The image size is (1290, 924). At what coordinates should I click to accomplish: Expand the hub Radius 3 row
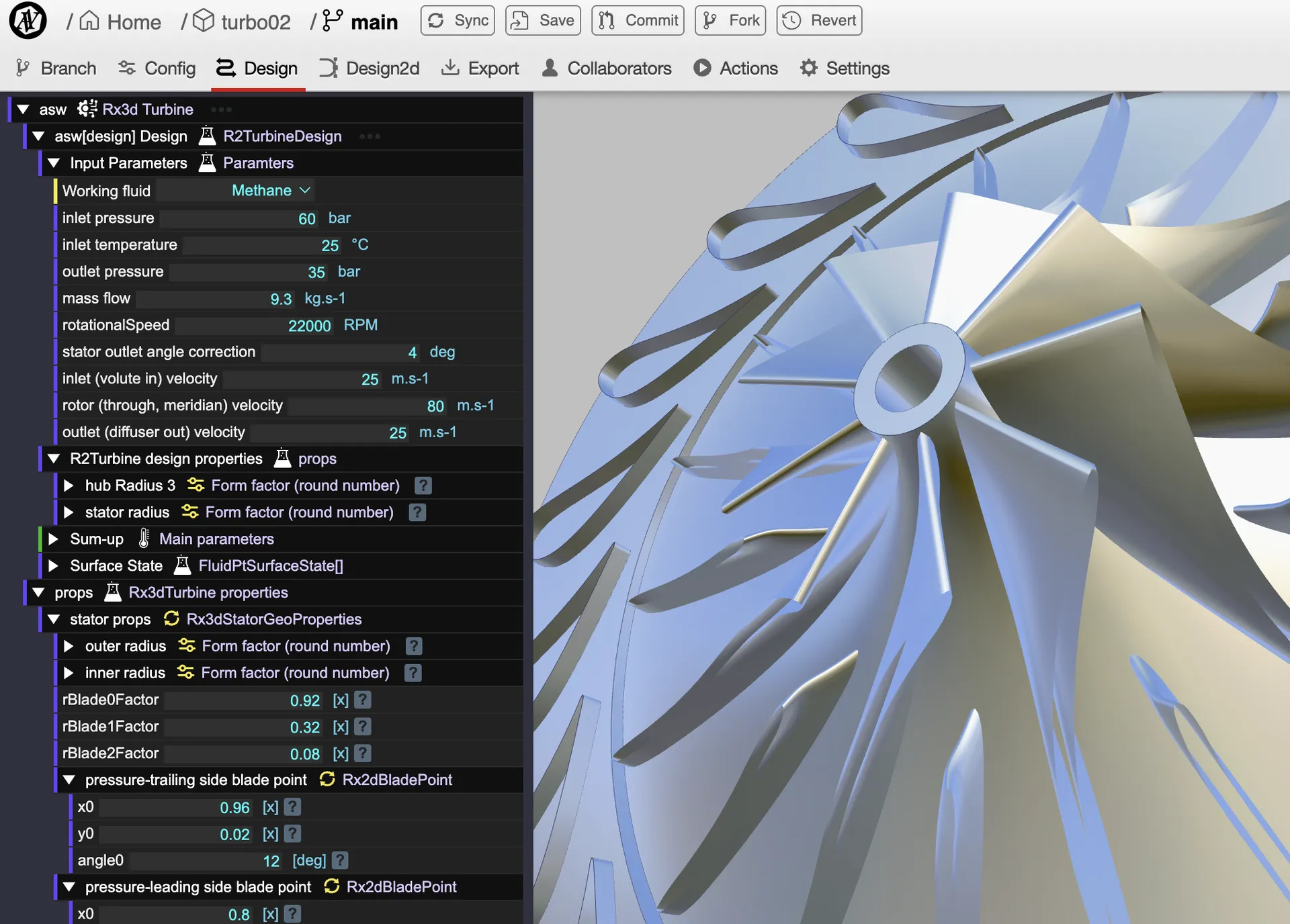(x=69, y=486)
